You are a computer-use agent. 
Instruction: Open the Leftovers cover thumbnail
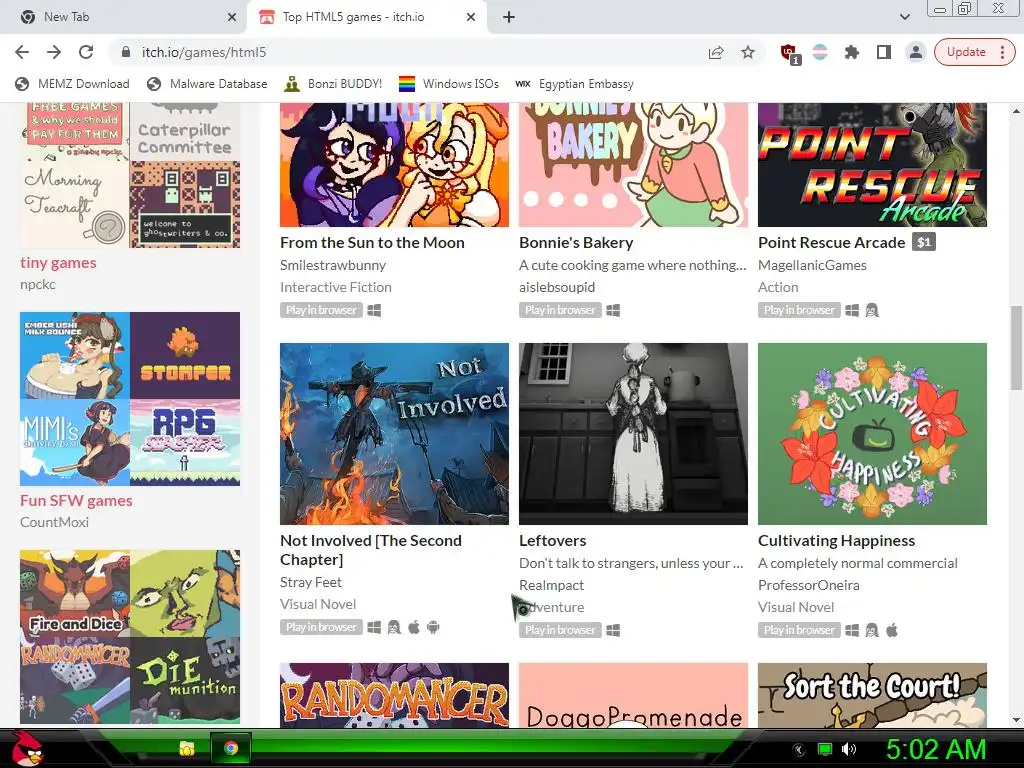[x=633, y=434]
